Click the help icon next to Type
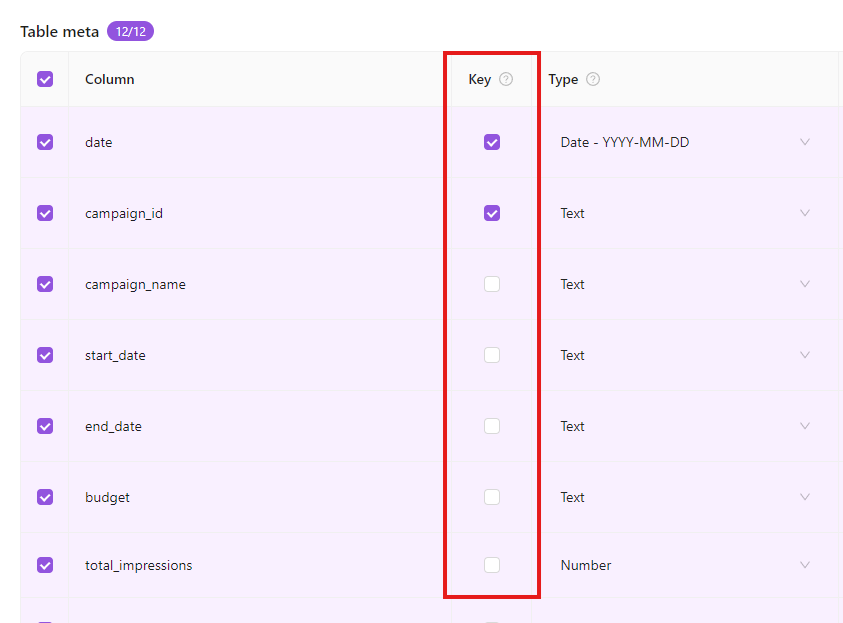Screen dimensions: 843x623 [593, 79]
